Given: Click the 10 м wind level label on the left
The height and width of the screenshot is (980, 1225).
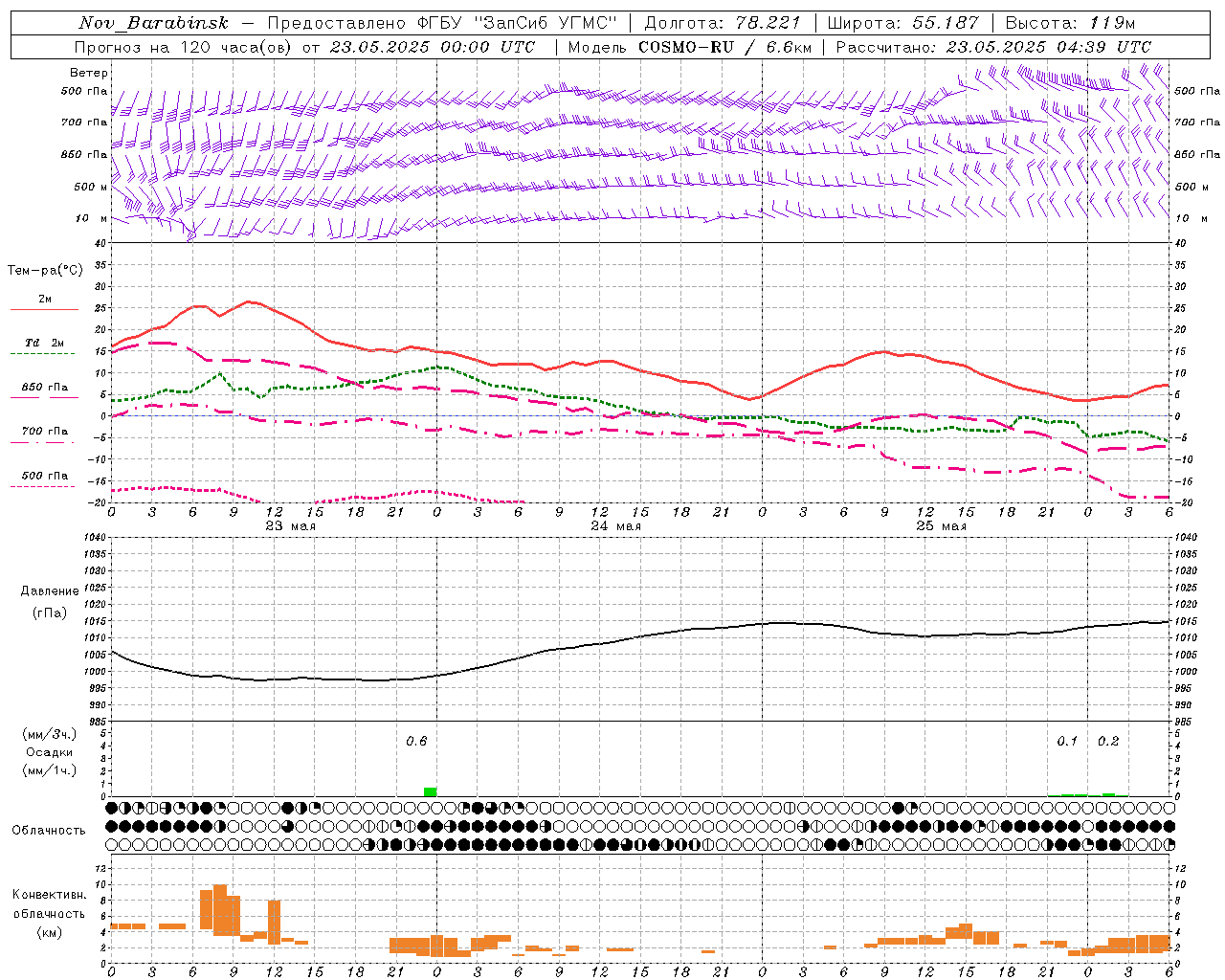Looking at the screenshot, I should click(x=91, y=218).
